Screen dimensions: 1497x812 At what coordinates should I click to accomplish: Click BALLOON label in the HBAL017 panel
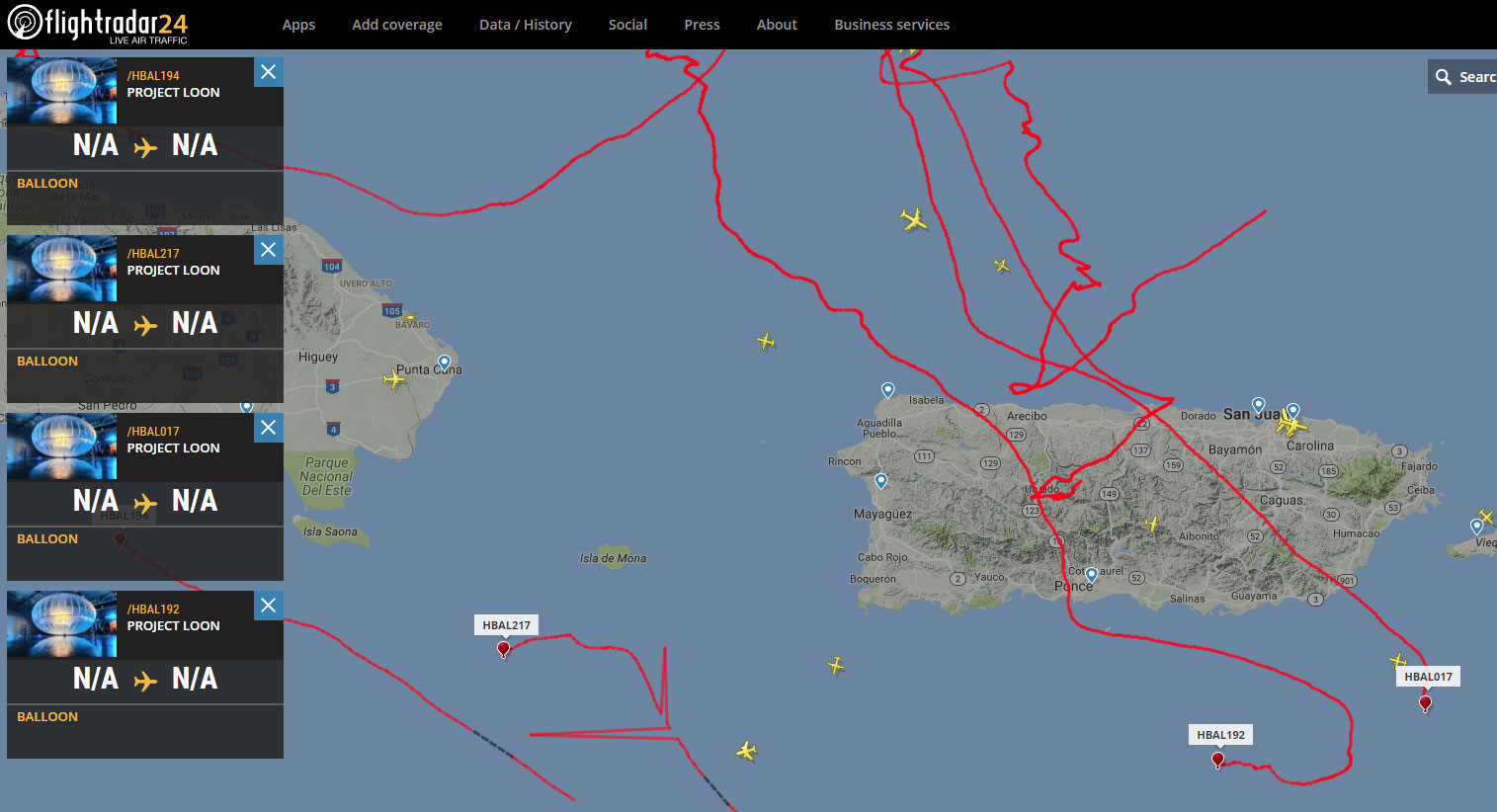pyautogui.click(x=47, y=539)
